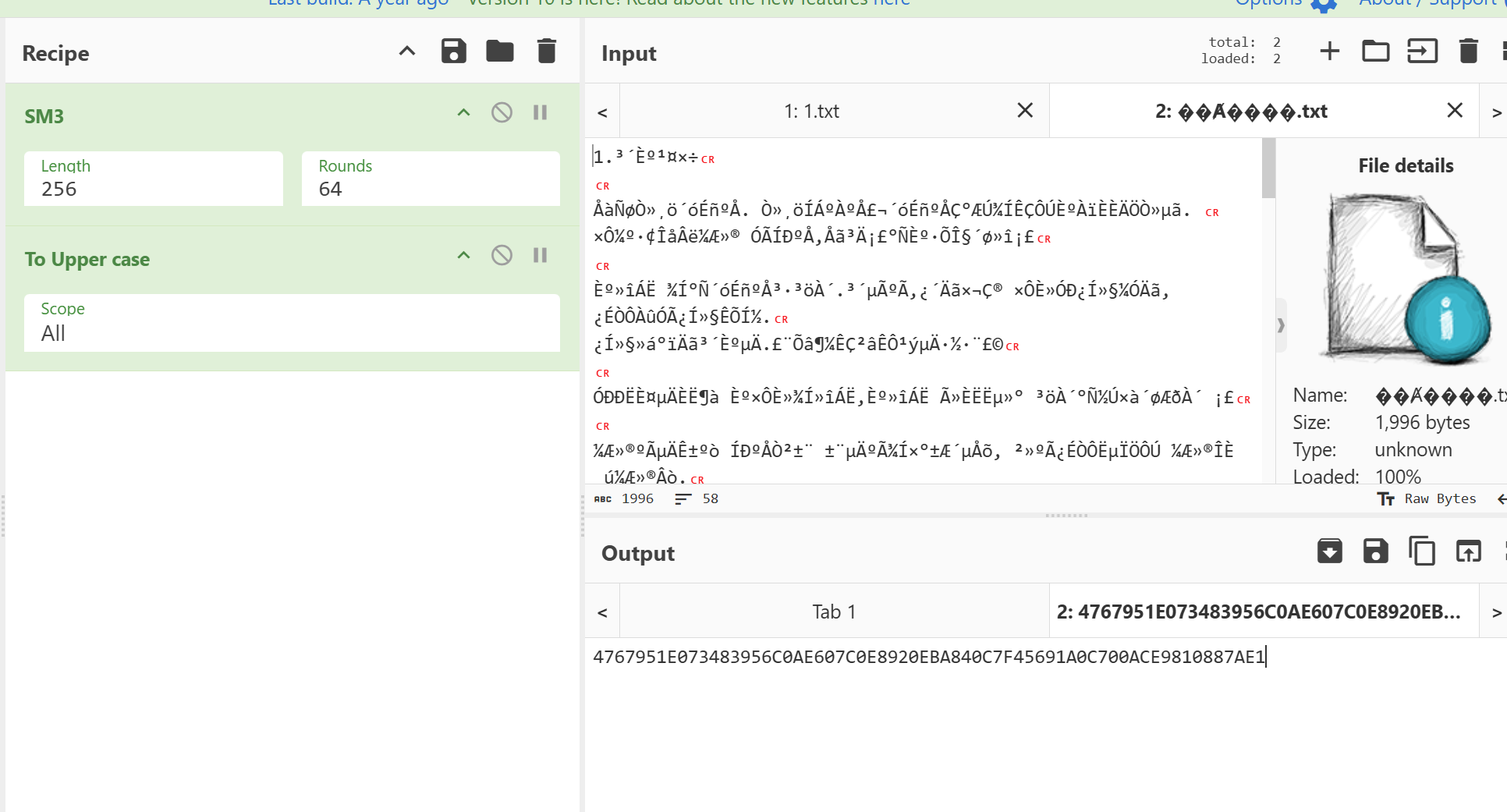Viewport: 1507px width, 812px height.
Task: Disable the SM3 operation
Action: (502, 113)
